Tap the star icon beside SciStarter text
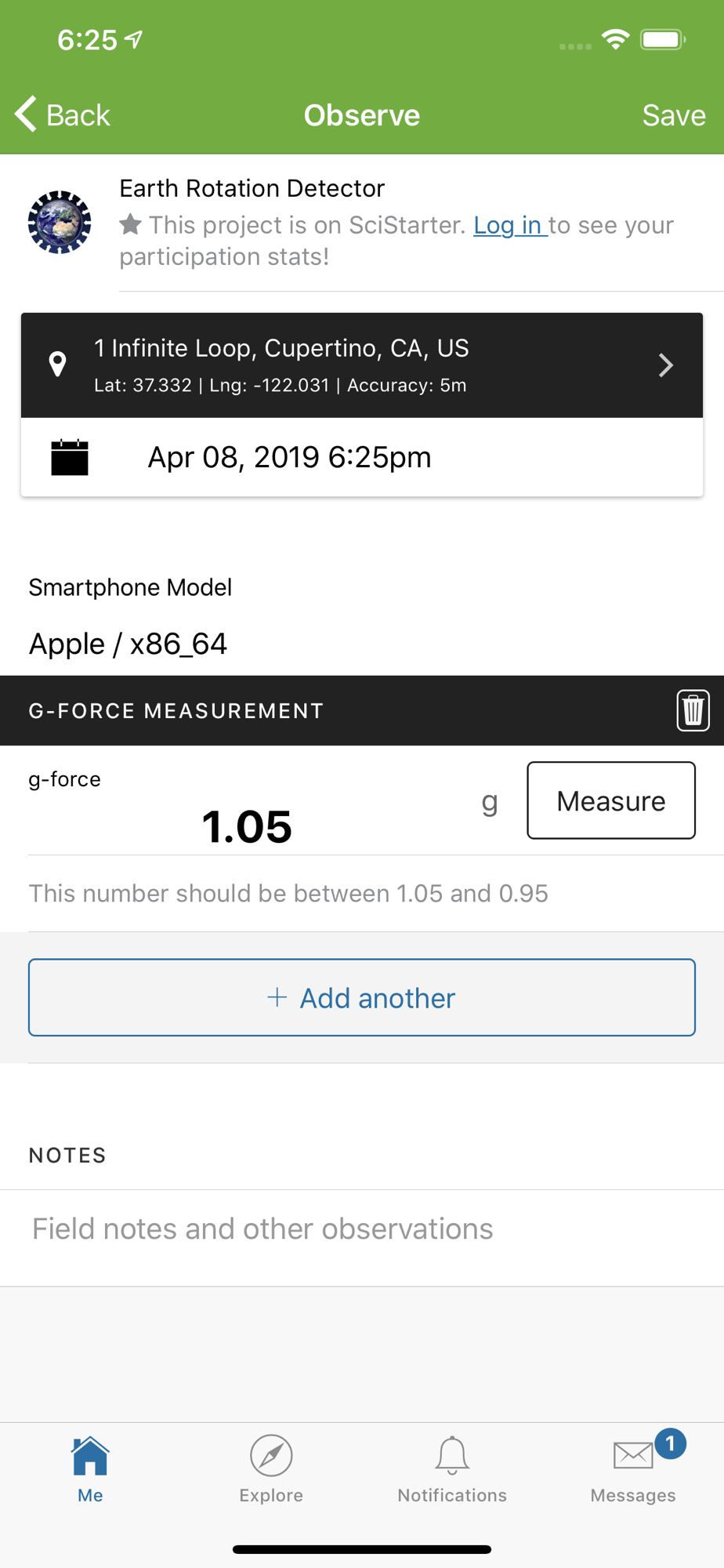 click(131, 225)
